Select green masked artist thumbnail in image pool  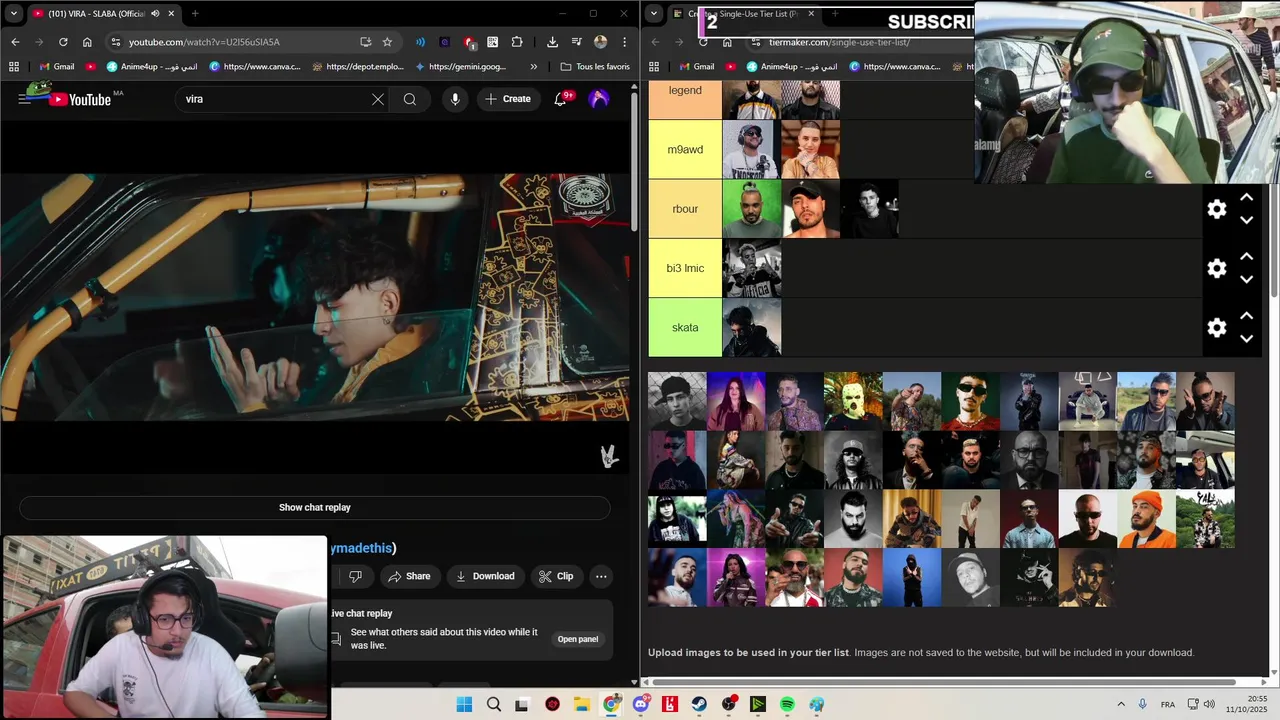853,401
